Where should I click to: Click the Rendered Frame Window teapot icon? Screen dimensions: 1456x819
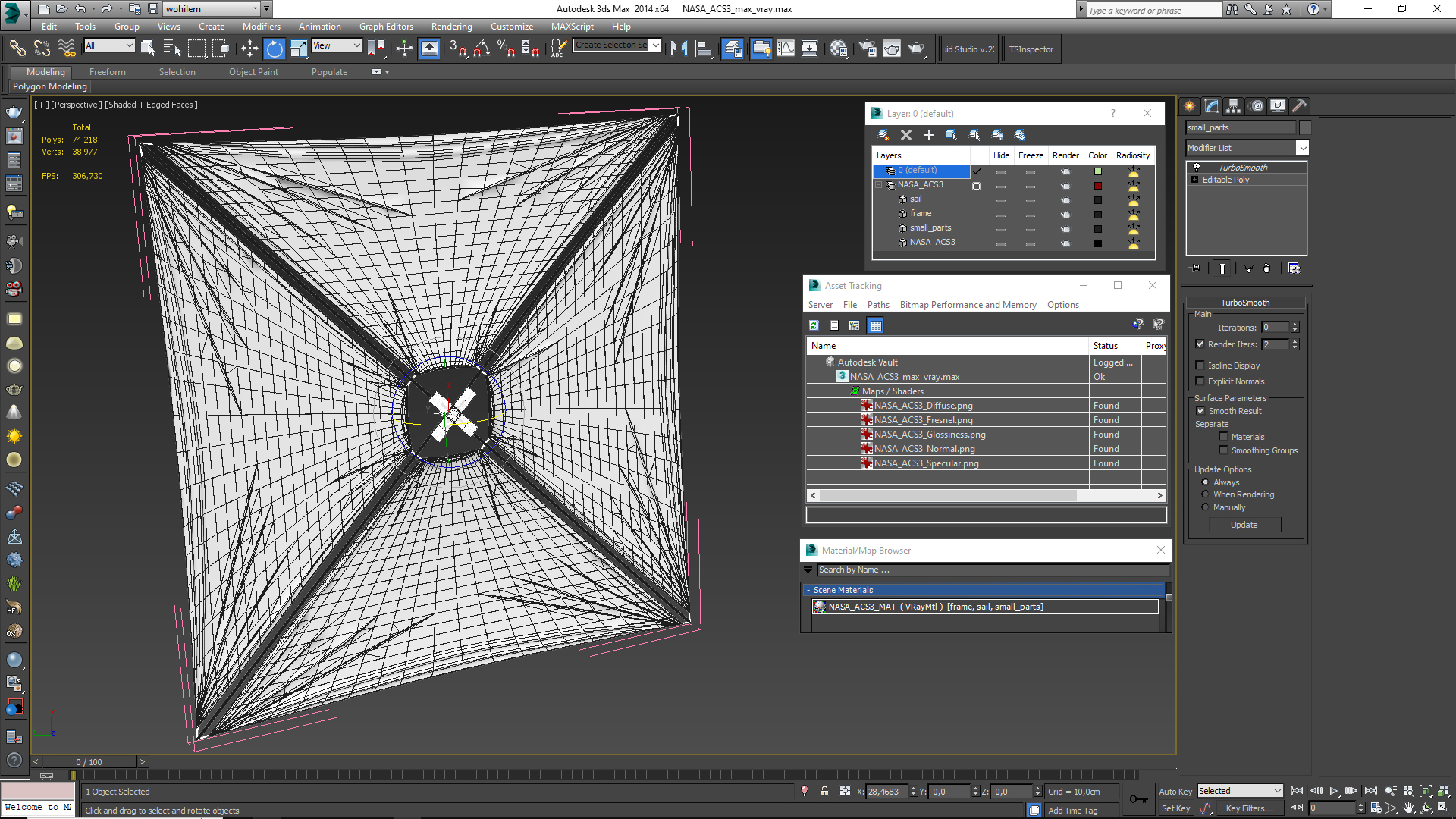892,49
